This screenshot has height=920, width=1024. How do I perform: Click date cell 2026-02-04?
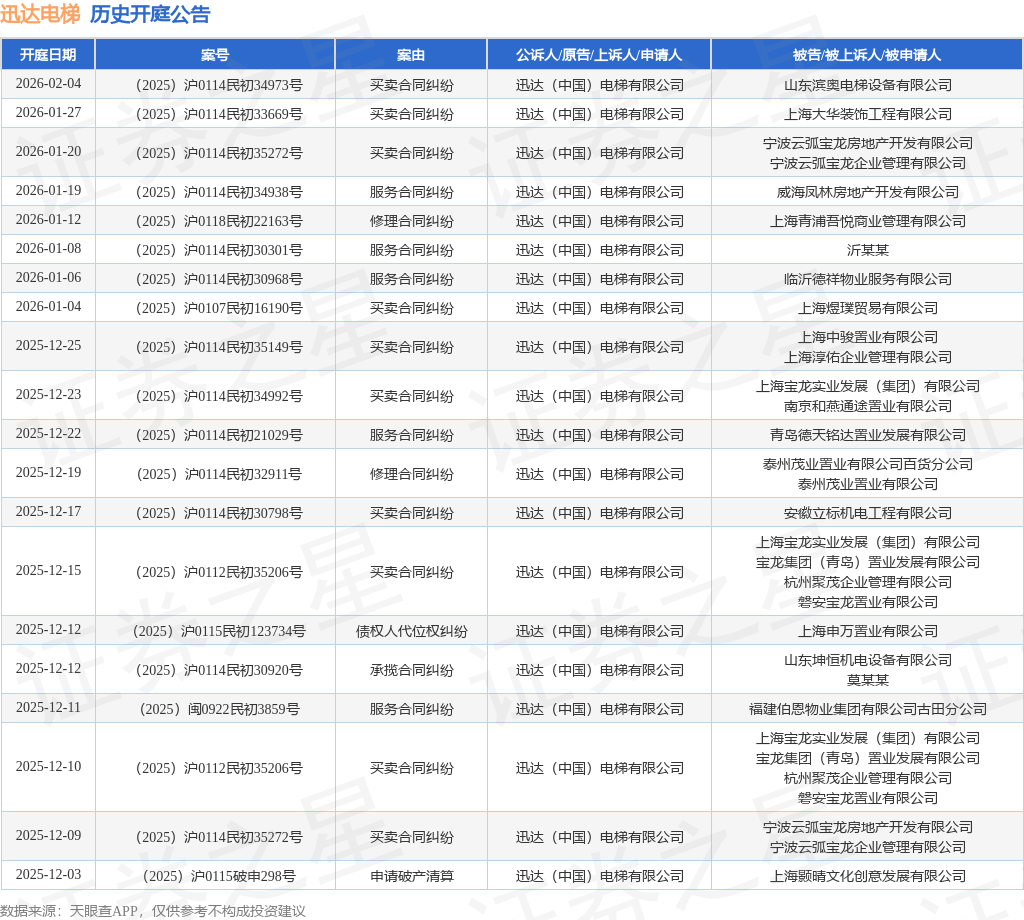tap(48, 84)
